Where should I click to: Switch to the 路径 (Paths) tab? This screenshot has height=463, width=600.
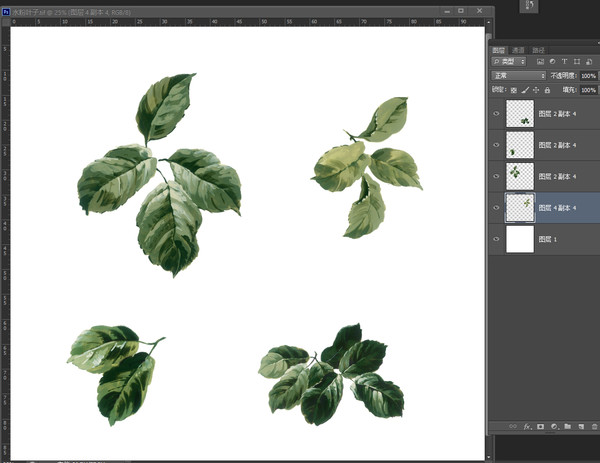pos(538,50)
